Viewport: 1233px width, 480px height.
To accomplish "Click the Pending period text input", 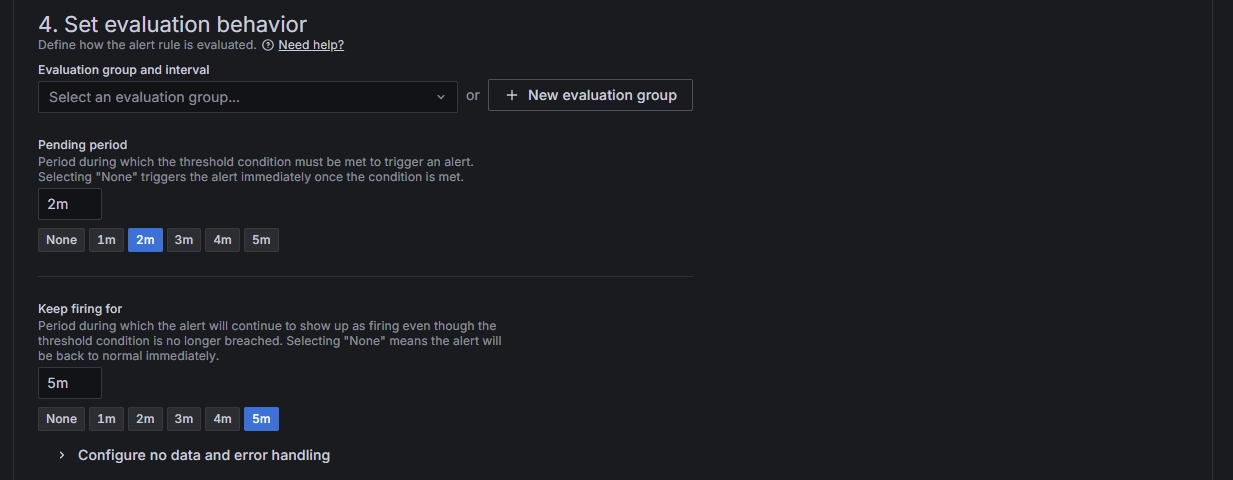I will pyautogui.click(x=70, y=204).
